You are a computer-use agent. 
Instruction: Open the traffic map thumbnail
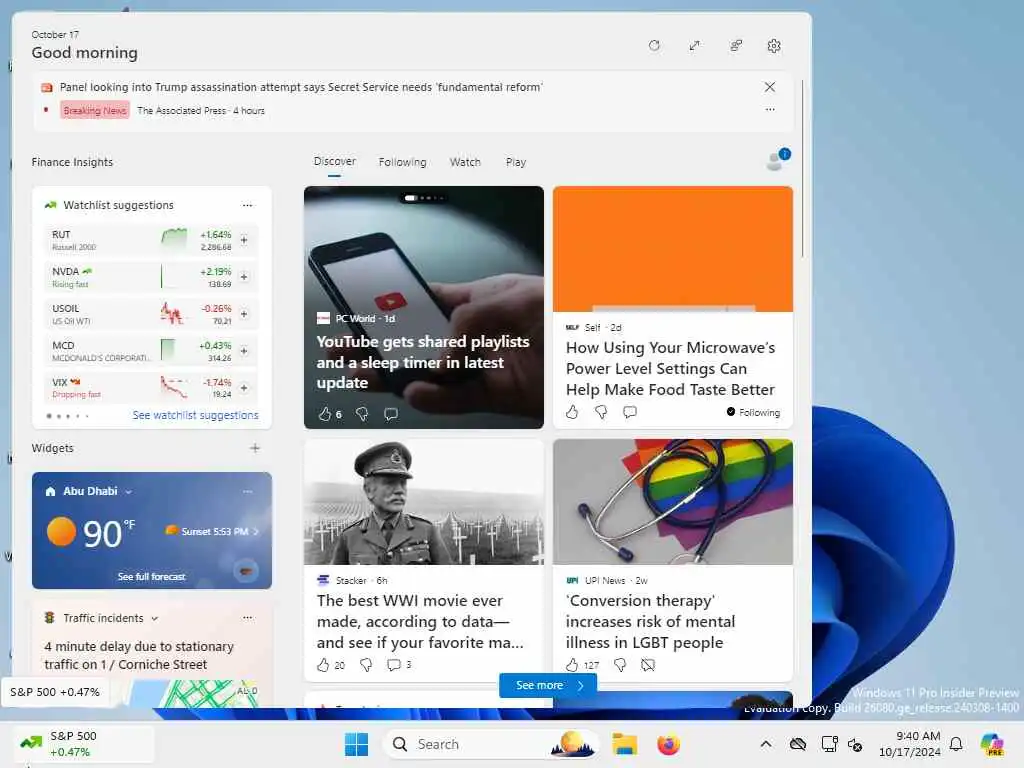[194, 694]
